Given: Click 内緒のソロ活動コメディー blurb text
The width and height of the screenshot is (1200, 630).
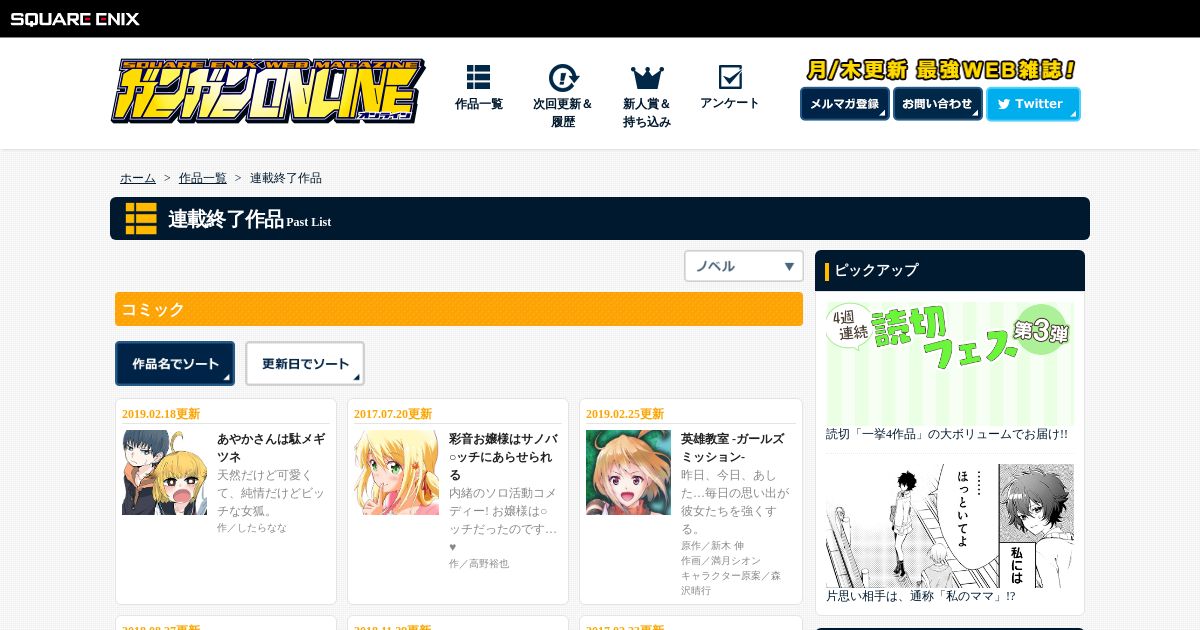Looking at the screenshot, I should coord(503,519).
